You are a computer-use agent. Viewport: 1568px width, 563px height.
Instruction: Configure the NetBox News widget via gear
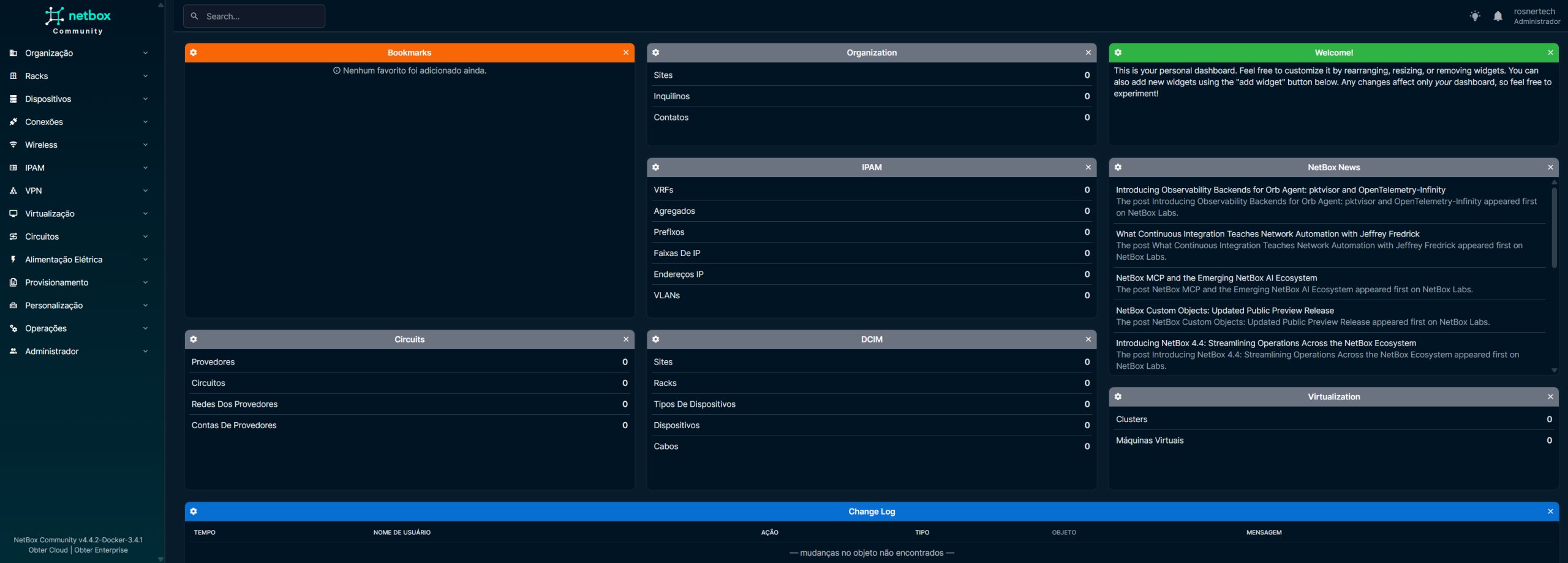[1118, 167]
